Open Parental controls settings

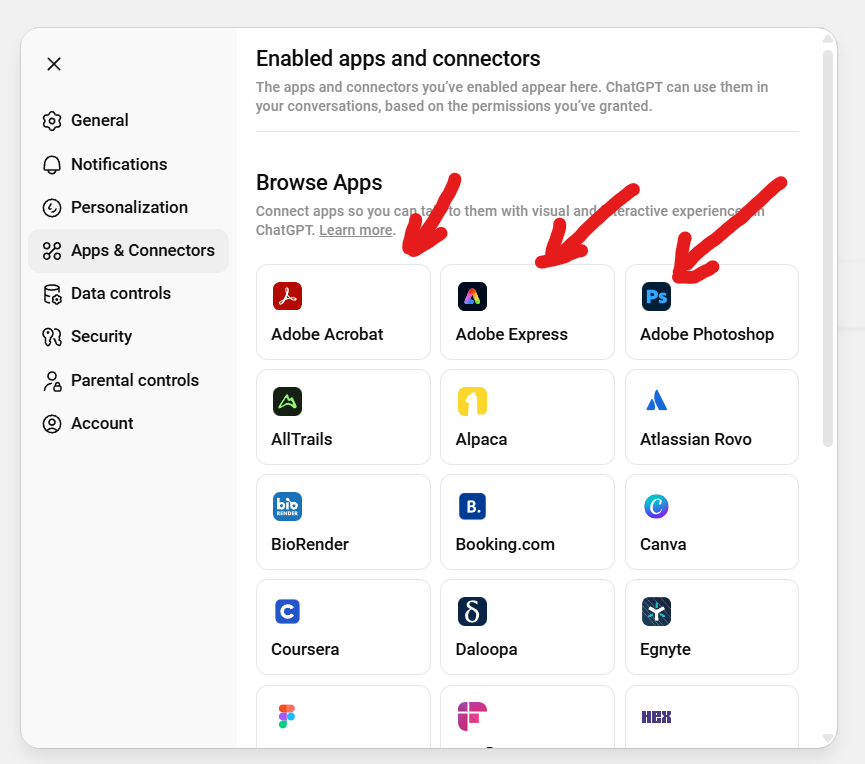(x=134, y=380)
